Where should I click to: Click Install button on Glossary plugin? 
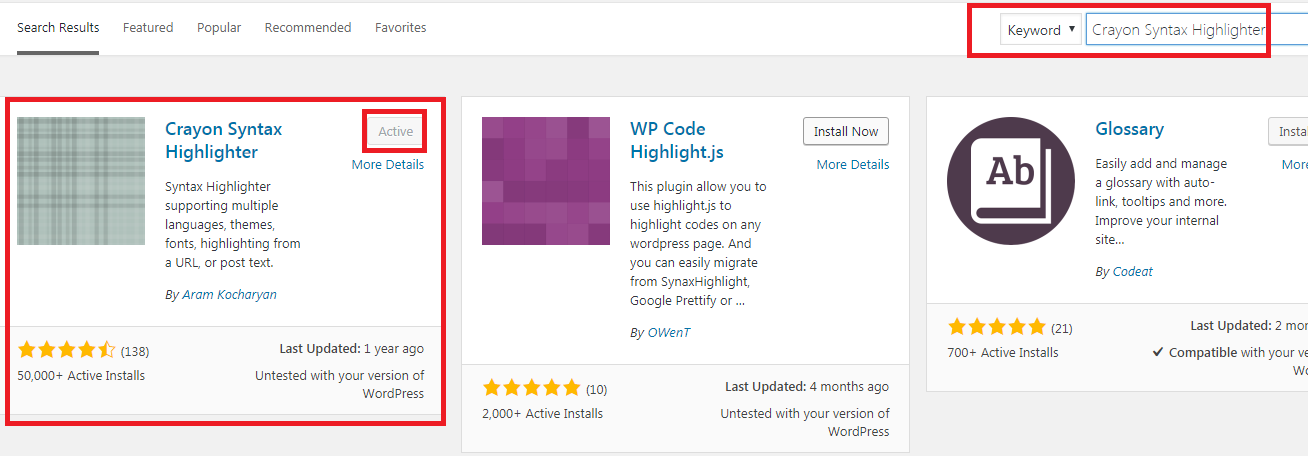[x=1290, y=132]
